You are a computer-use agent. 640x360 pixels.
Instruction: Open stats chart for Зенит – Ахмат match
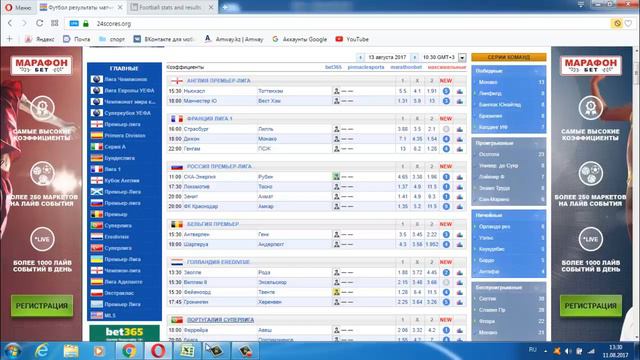(x=460, y=196)
